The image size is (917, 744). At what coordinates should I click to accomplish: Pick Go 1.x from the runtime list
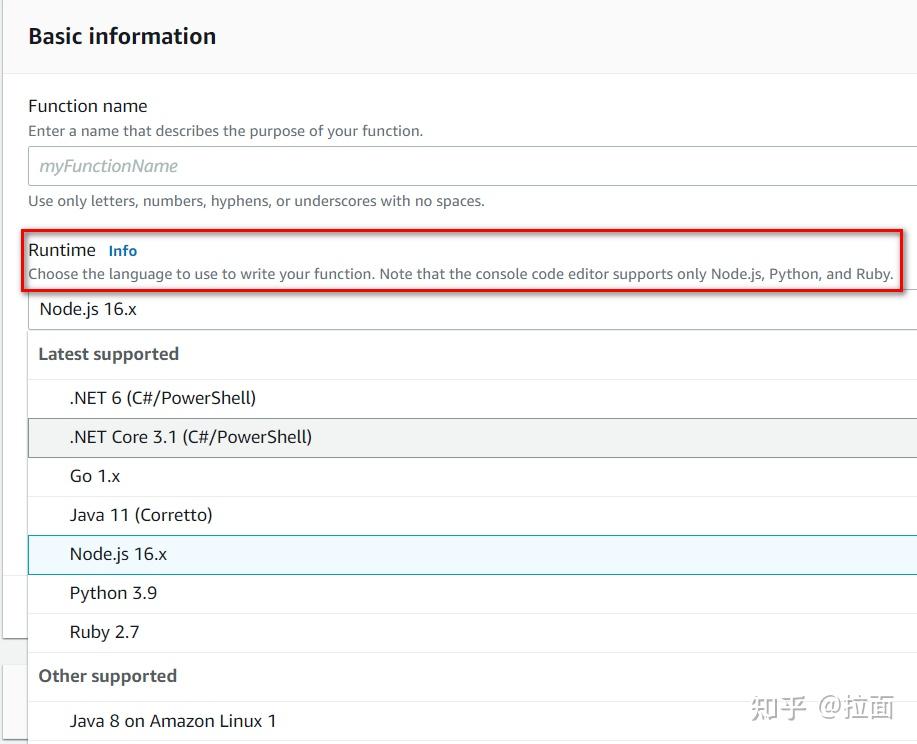point(95,476)
